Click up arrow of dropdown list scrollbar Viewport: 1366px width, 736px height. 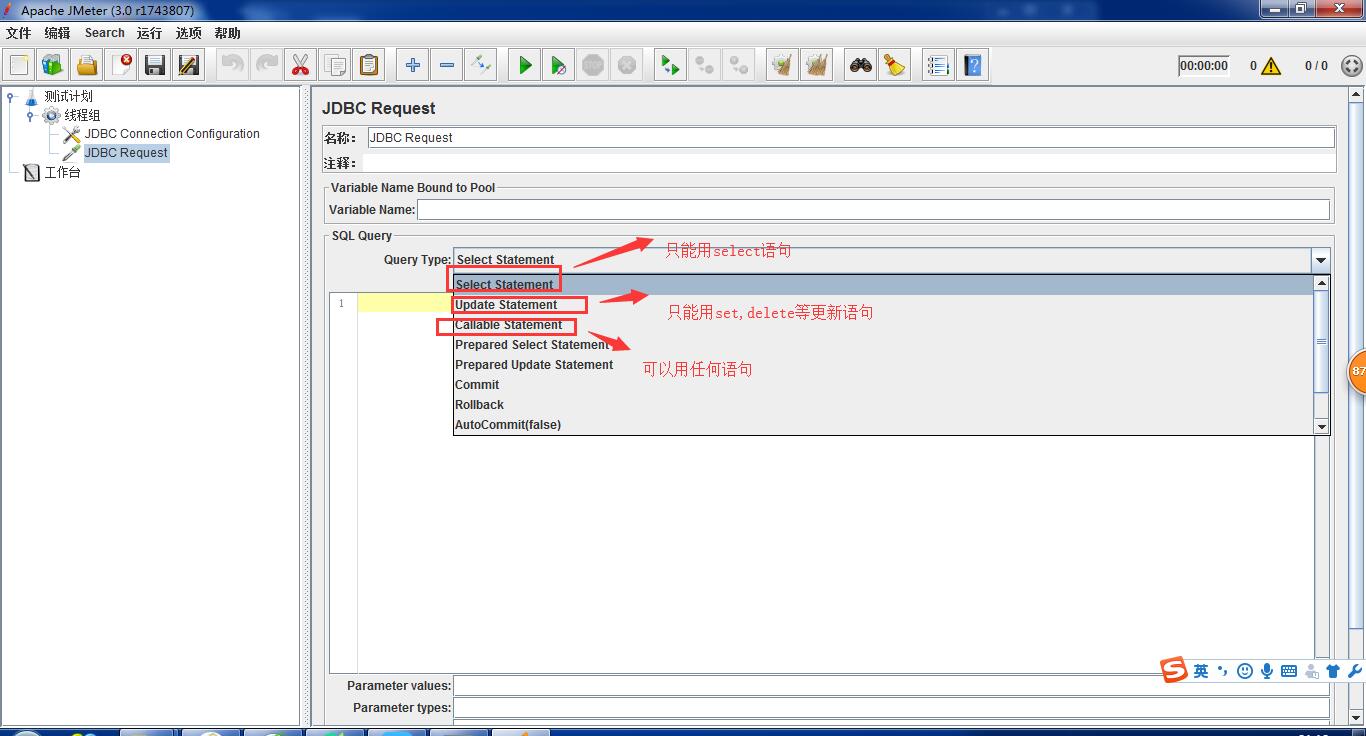coord(1321,283)
